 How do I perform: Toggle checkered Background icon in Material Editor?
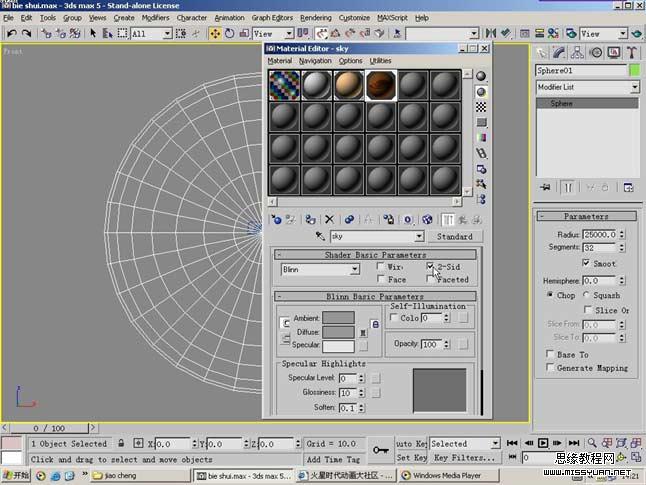481,107
